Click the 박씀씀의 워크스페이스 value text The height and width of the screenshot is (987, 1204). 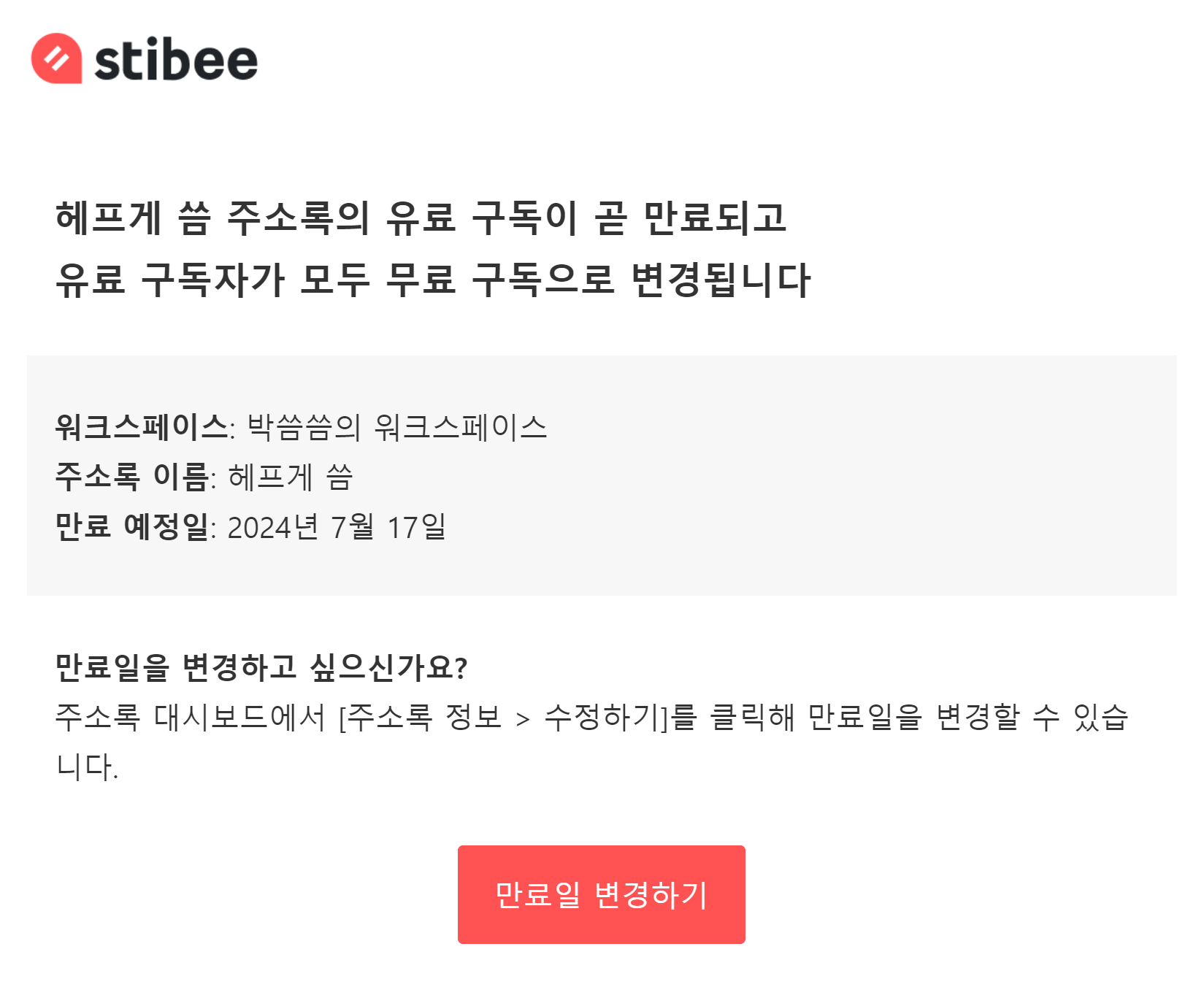[397, 427]
